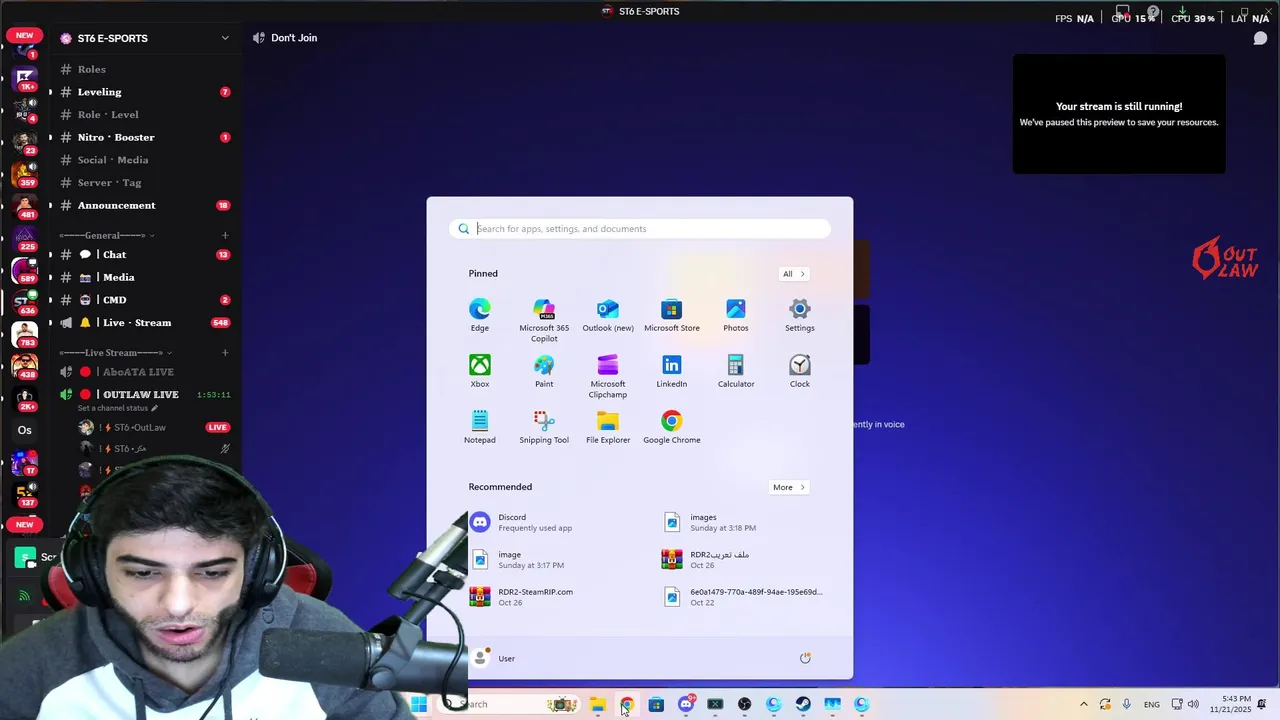The height and width of the screenshot is (720, 1280).
Task: Launch Google Chrome from pinned apps
Action: coord(672,427)
